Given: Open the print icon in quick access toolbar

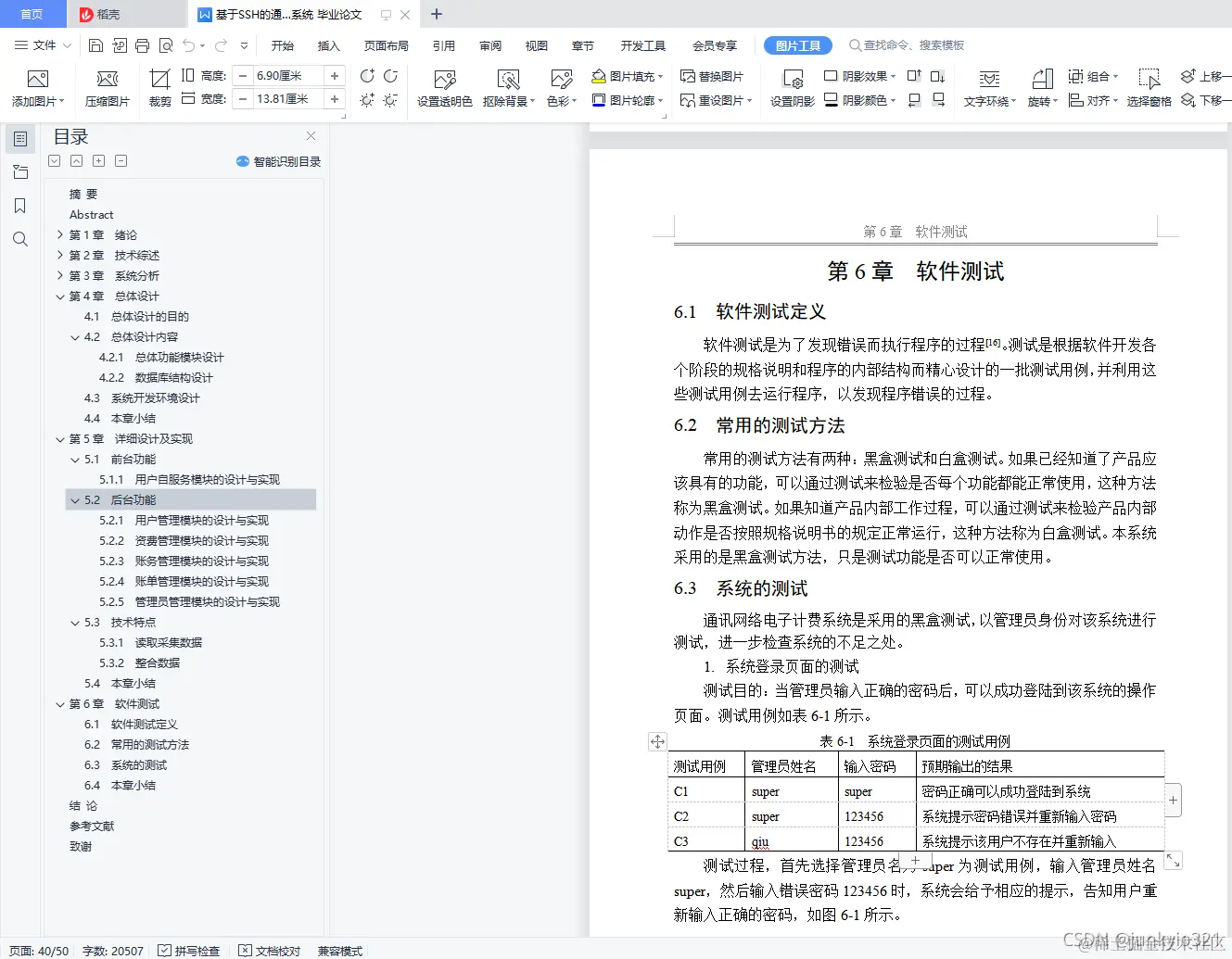Looking at the screenshot, I should 143,44.
